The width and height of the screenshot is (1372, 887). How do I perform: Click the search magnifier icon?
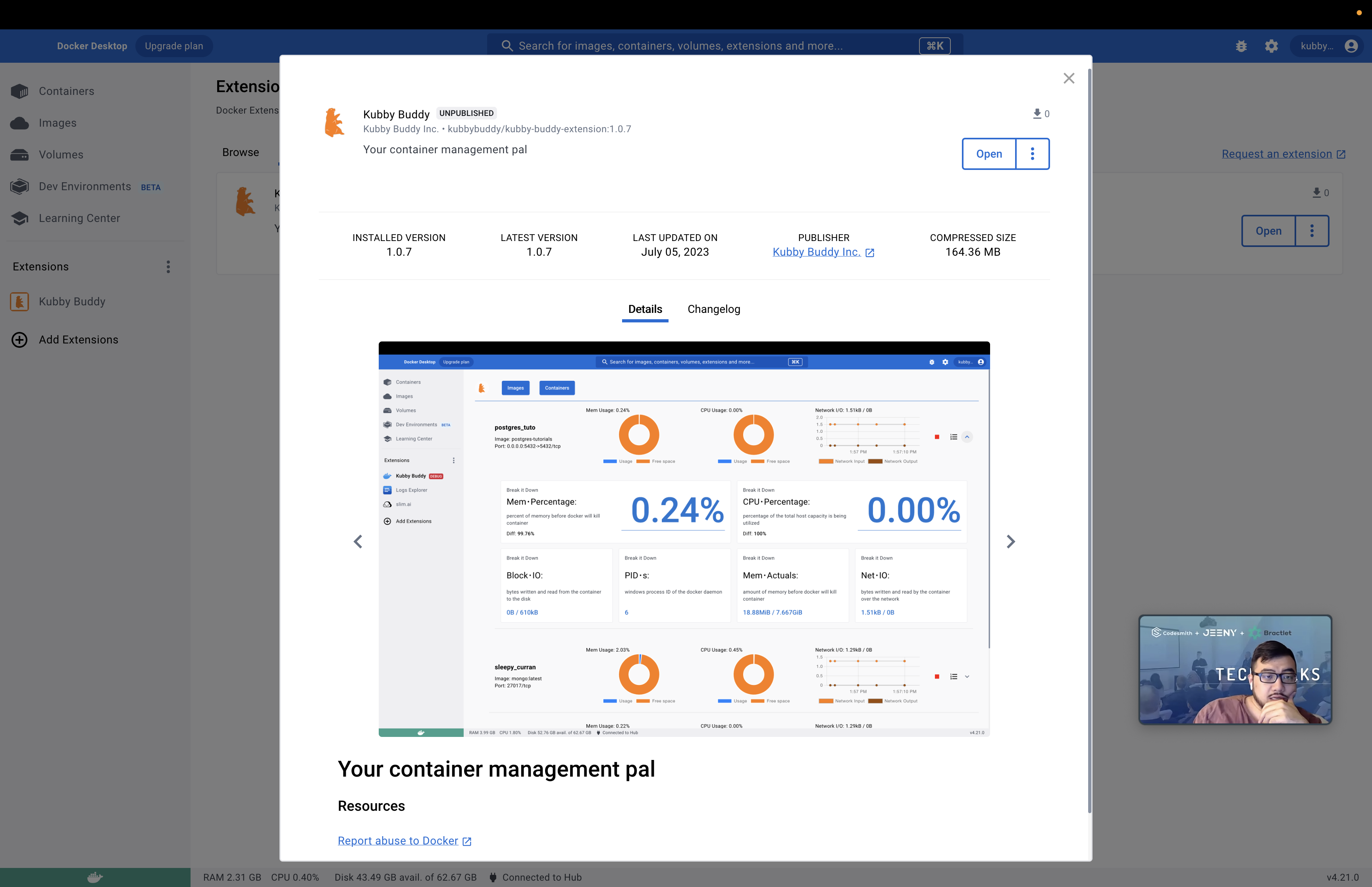coord(507,46)
